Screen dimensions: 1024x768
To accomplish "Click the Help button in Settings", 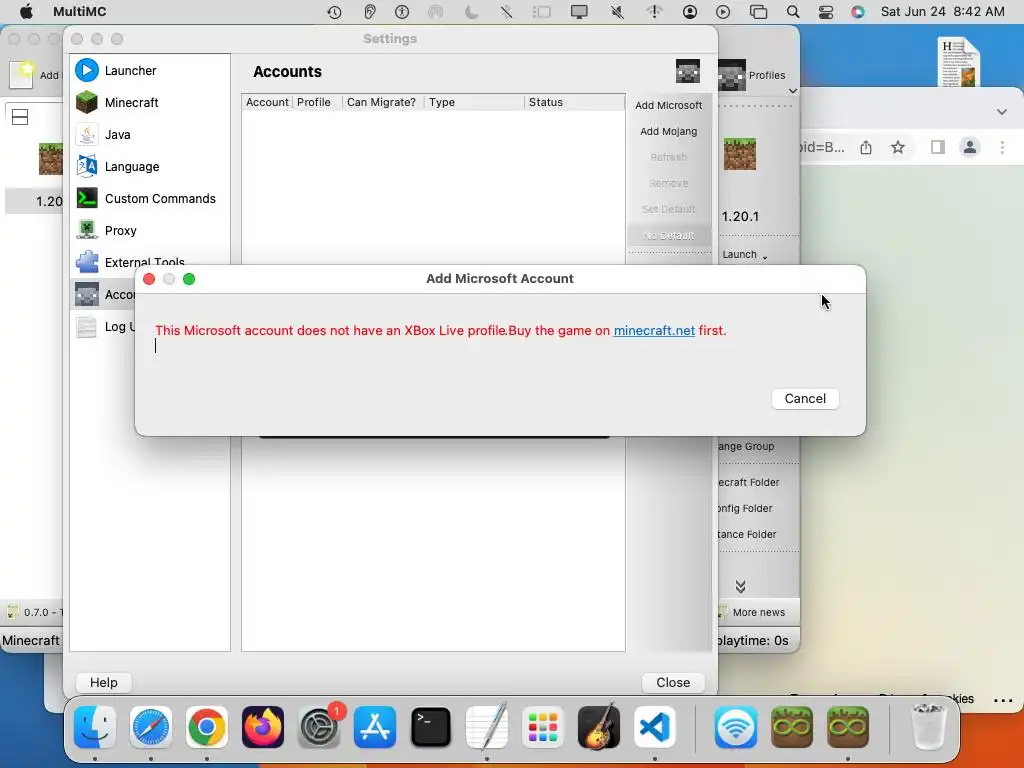I will 104,682.
